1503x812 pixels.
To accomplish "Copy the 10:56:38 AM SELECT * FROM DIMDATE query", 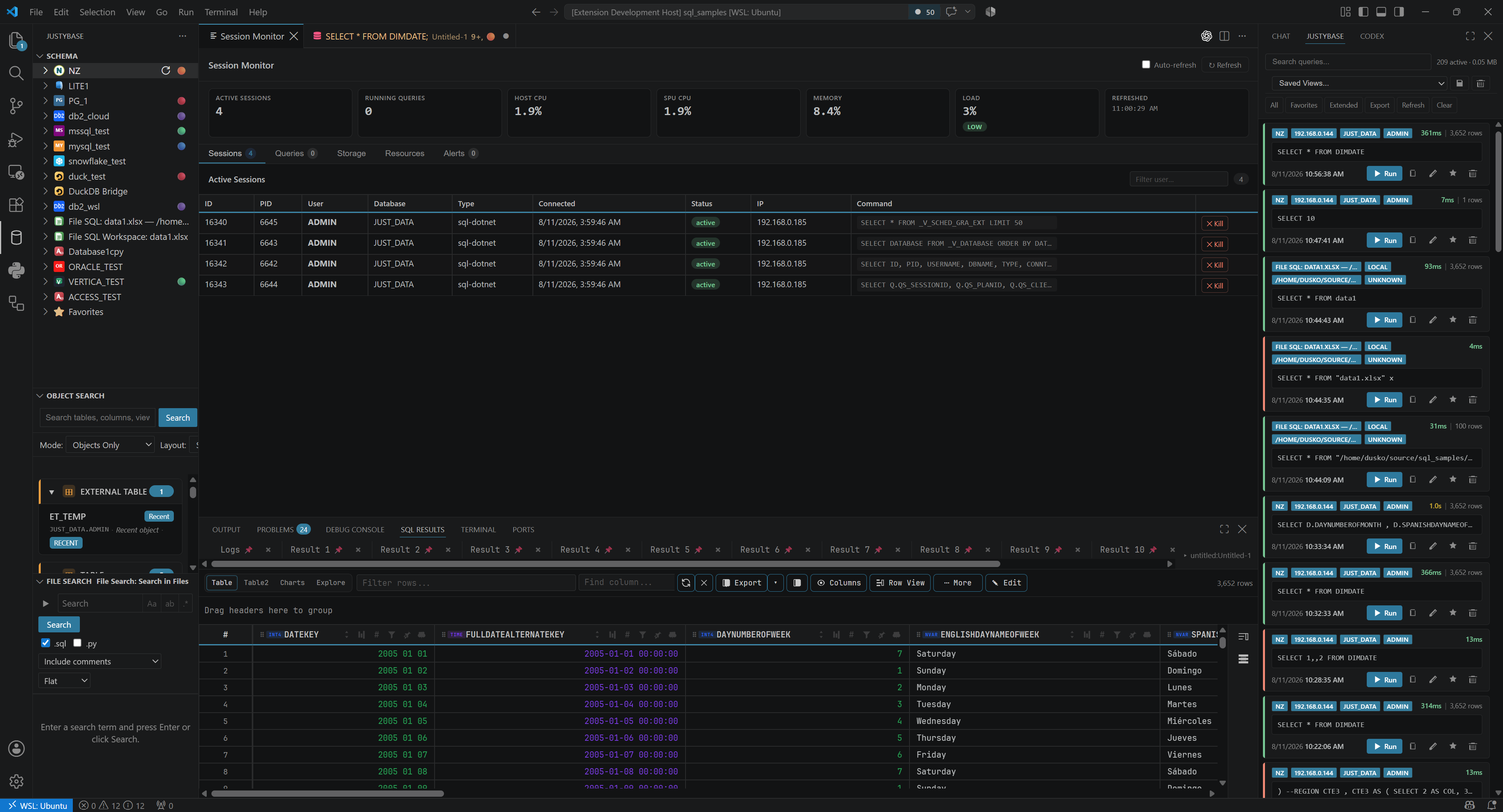I will pos(1413,173).
